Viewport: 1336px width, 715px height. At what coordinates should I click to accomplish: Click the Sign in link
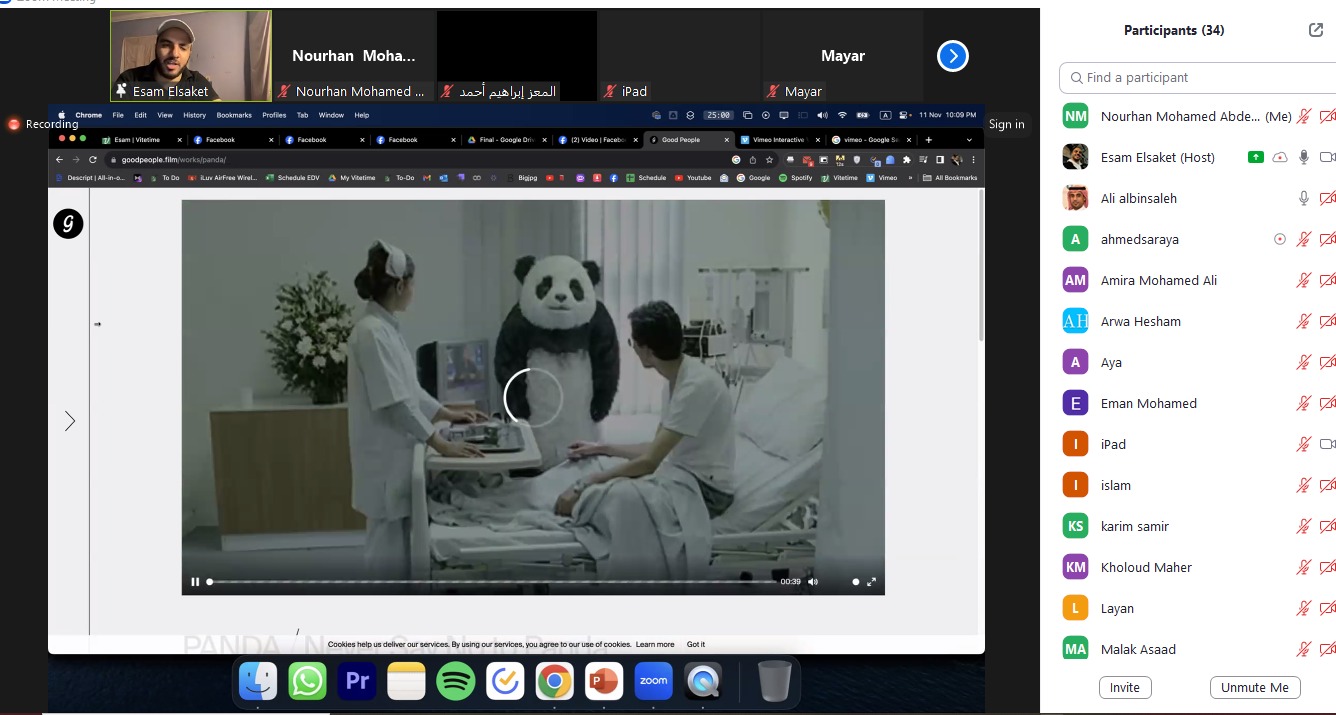[x=1006, y=124]
